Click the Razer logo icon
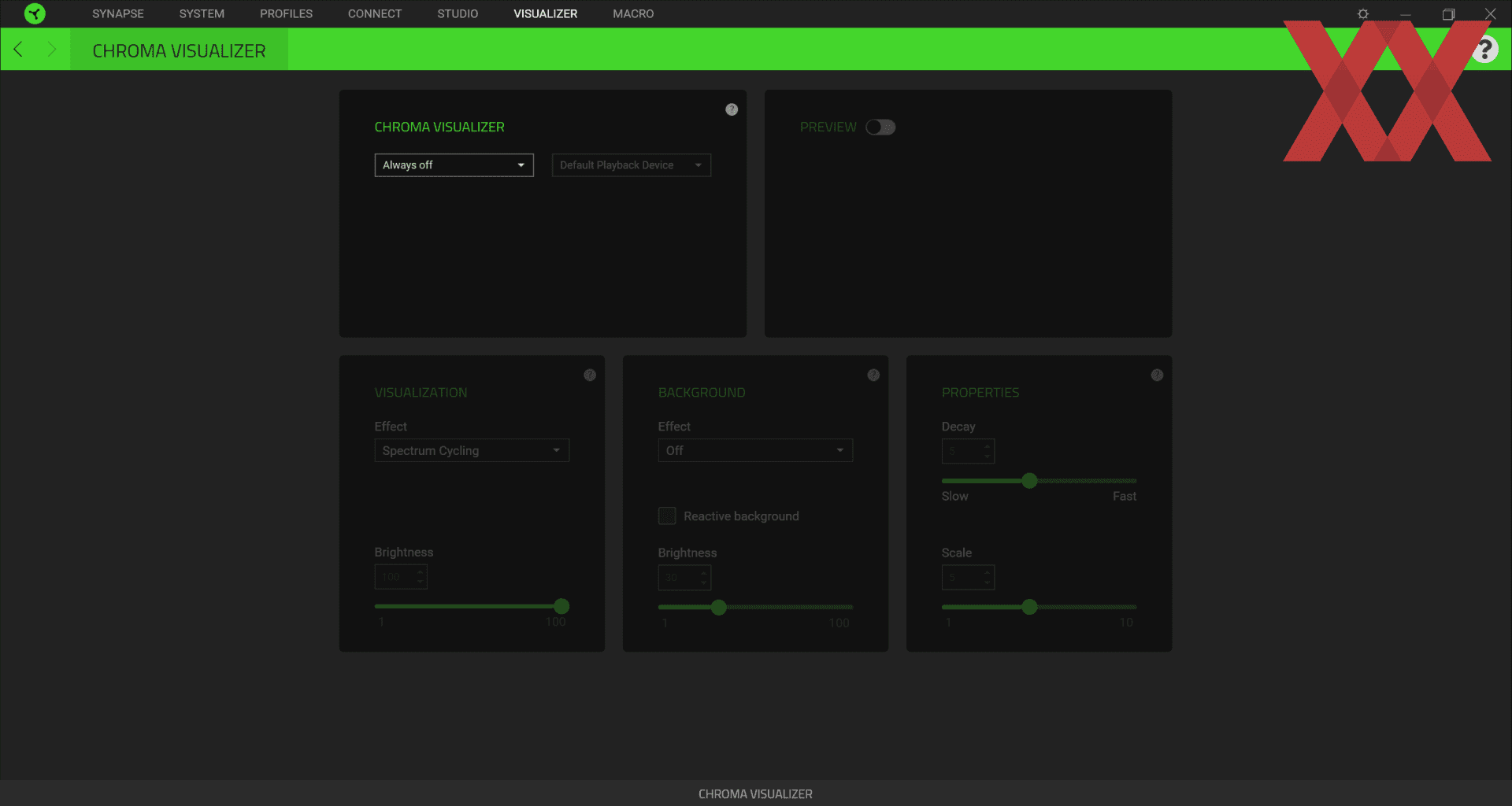 [35, 13]
